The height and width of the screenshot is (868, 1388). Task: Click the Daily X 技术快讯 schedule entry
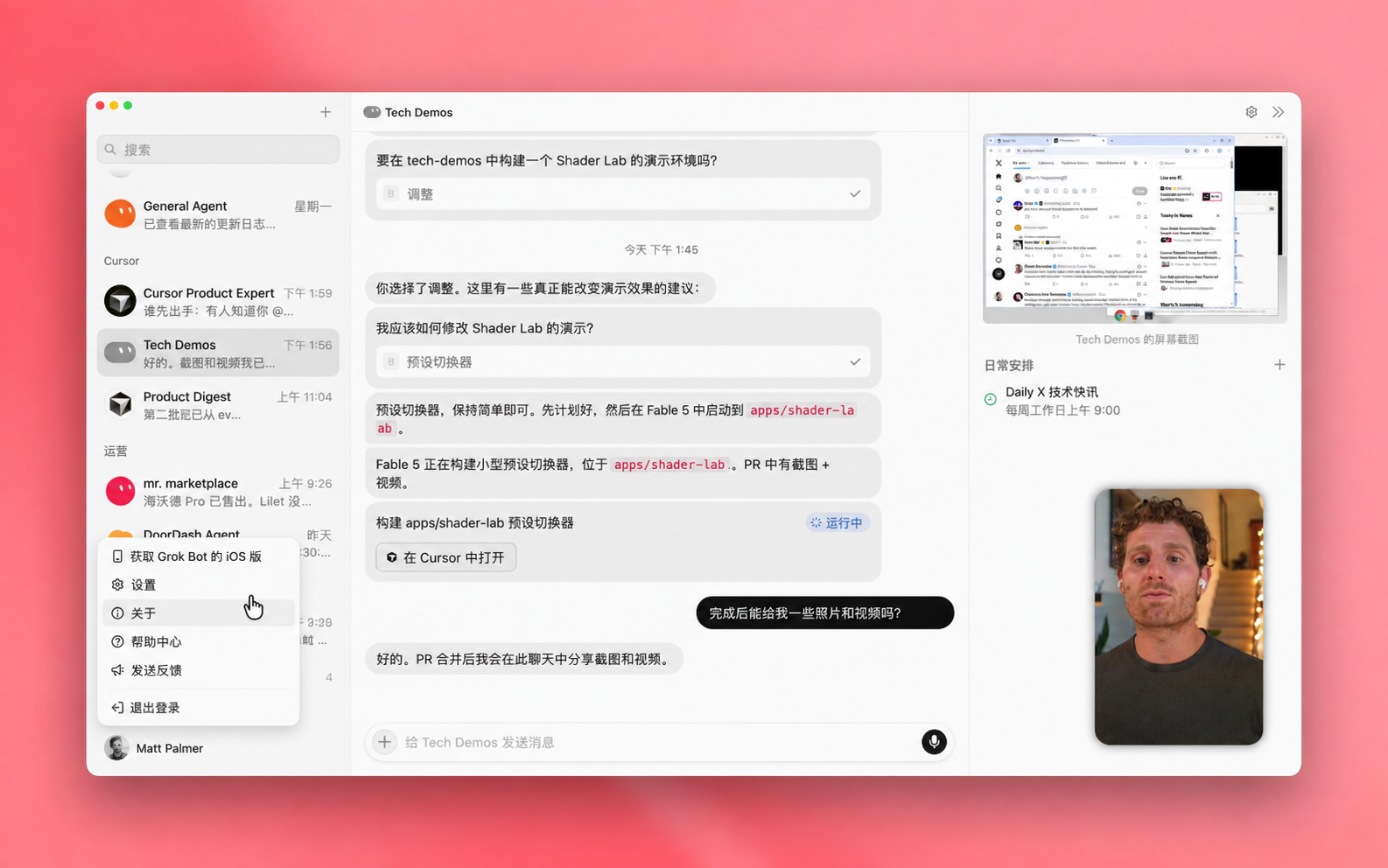point(1134,401)
